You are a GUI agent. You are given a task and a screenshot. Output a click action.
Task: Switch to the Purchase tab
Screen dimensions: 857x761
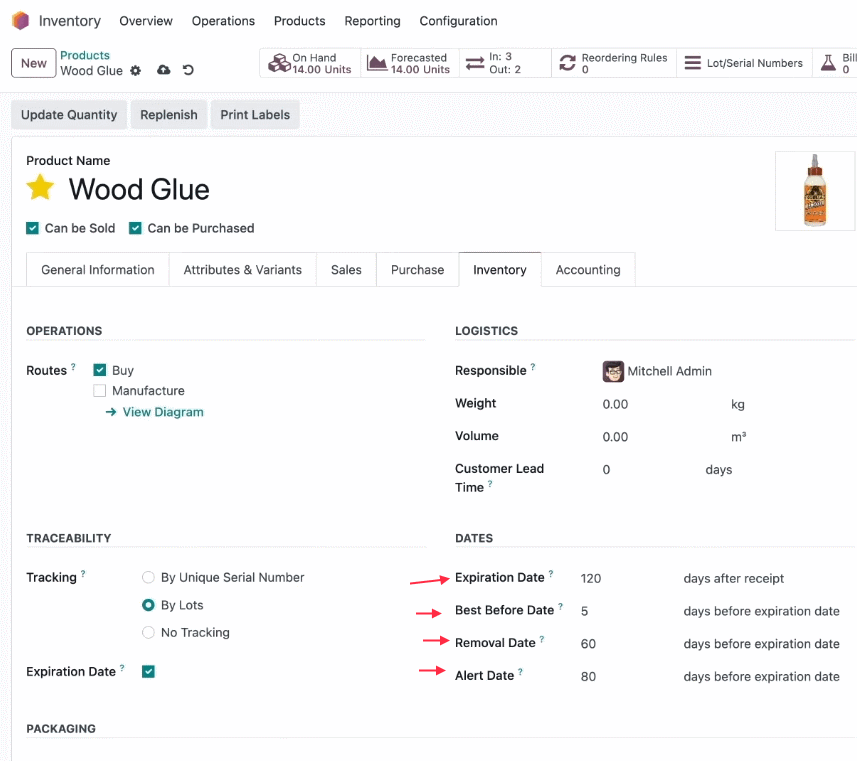[x=418, y=270]
